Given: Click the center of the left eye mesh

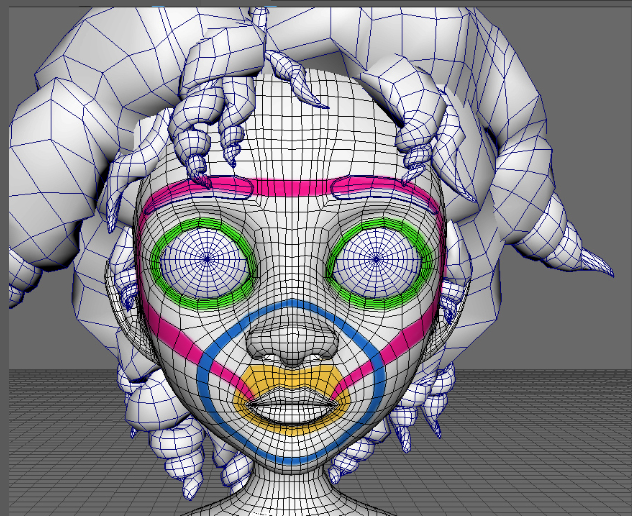Looking at the screenshot, I should [207, 258].
